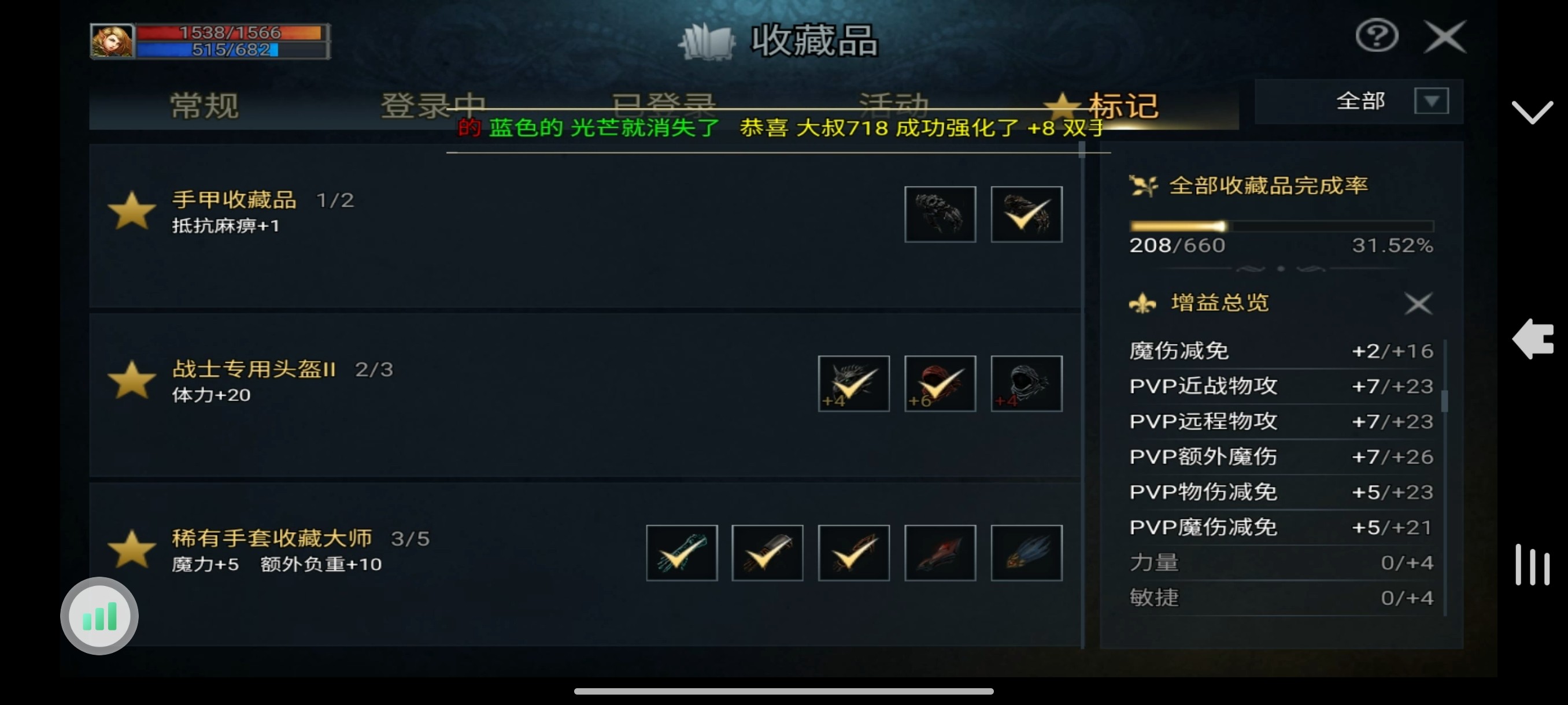
Task: Select the checked gauntlet in 手甲收藏品
Action: [x=1026, y=214]
